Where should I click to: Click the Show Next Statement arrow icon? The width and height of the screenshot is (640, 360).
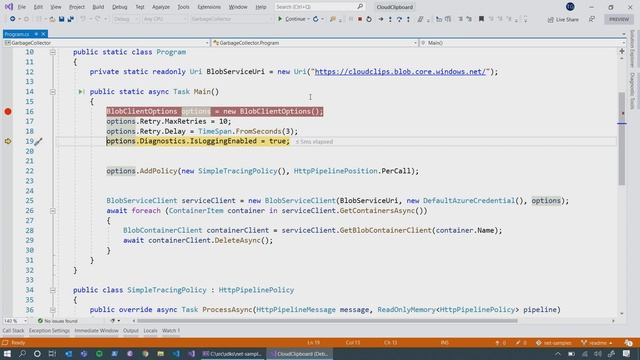tap(380, 19)
